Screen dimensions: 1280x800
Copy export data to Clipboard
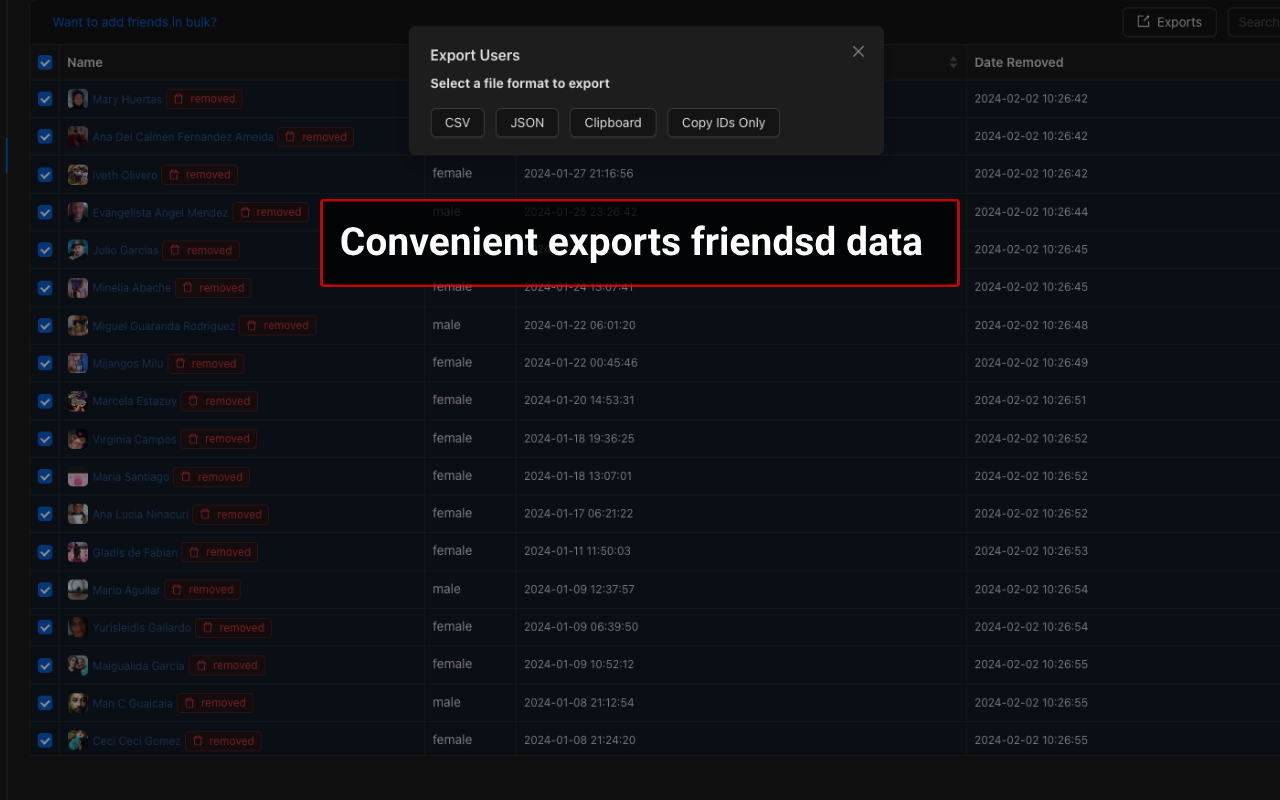(x=612, y=122)
